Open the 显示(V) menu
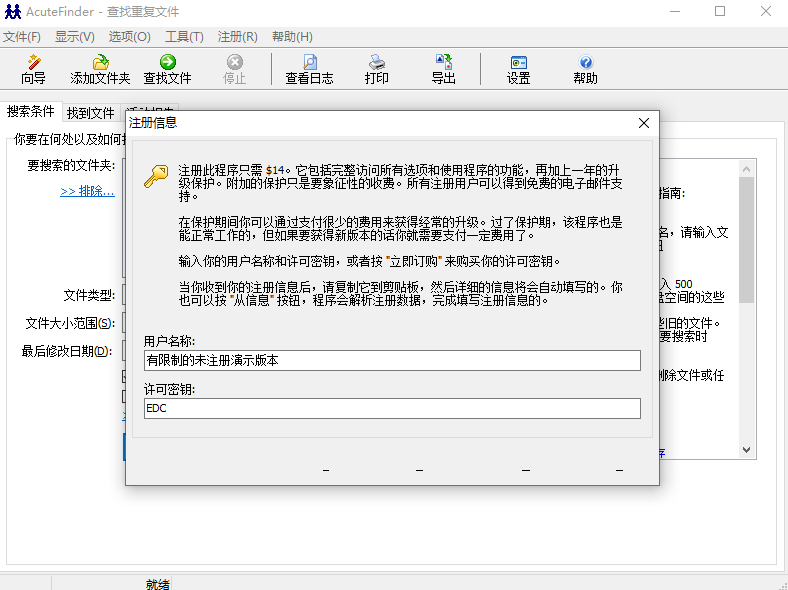 coord(74,37)
